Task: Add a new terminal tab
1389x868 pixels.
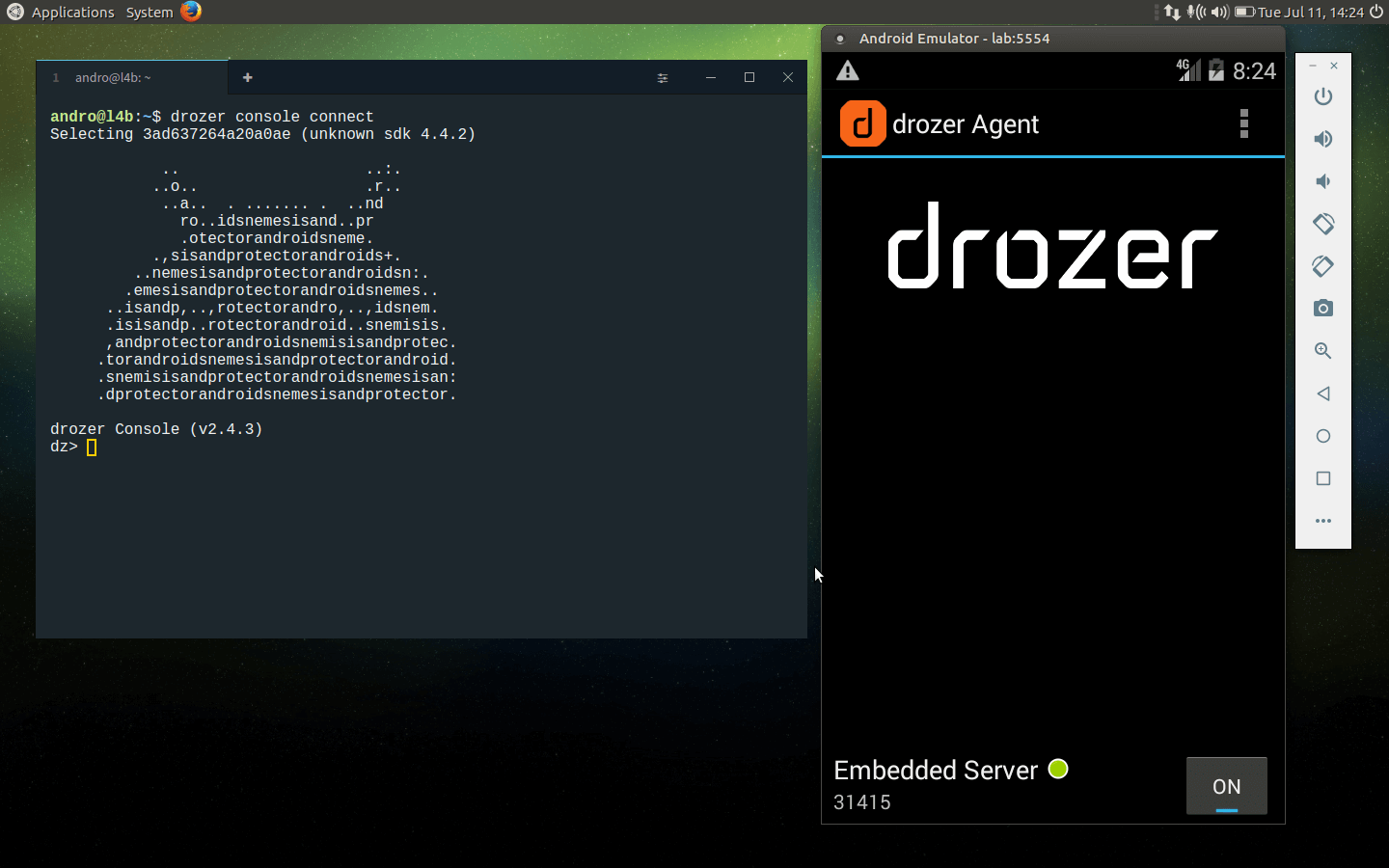Action: tap(248, 78)
